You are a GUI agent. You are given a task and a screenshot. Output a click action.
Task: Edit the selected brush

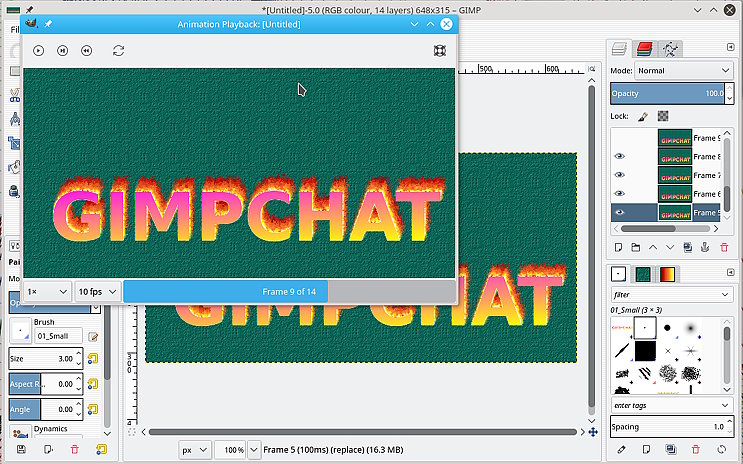621,449
